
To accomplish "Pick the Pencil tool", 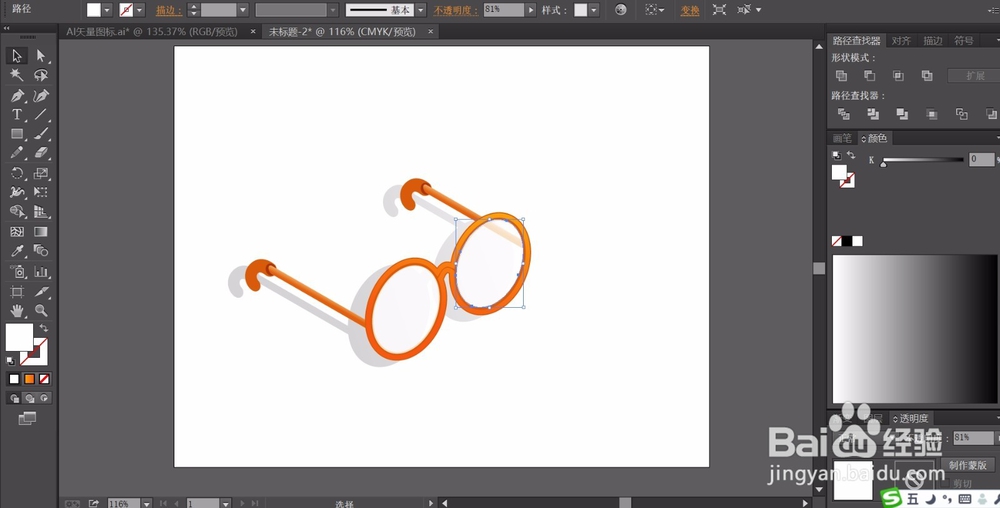I will point(17,153).
